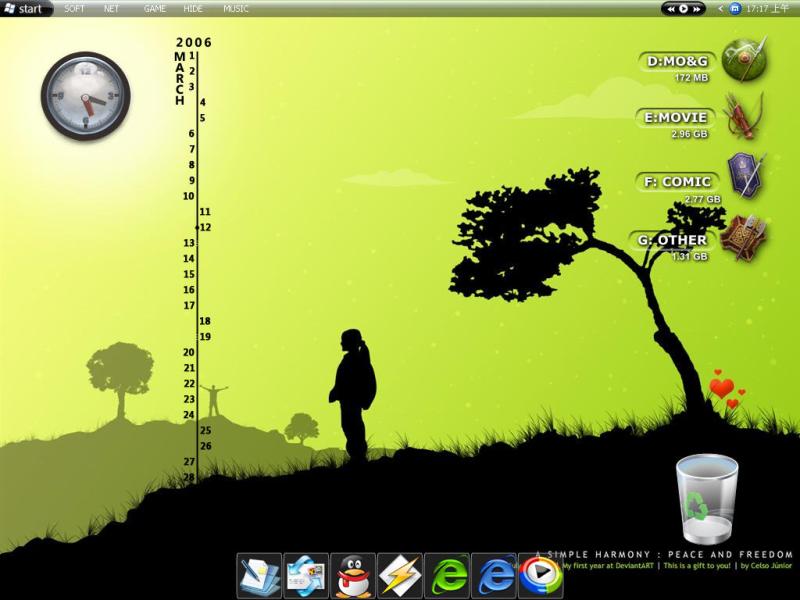This screenshot has height=600, width=800.
Task: Open the green 'e' browser in dock
Action: coord(447,576)
